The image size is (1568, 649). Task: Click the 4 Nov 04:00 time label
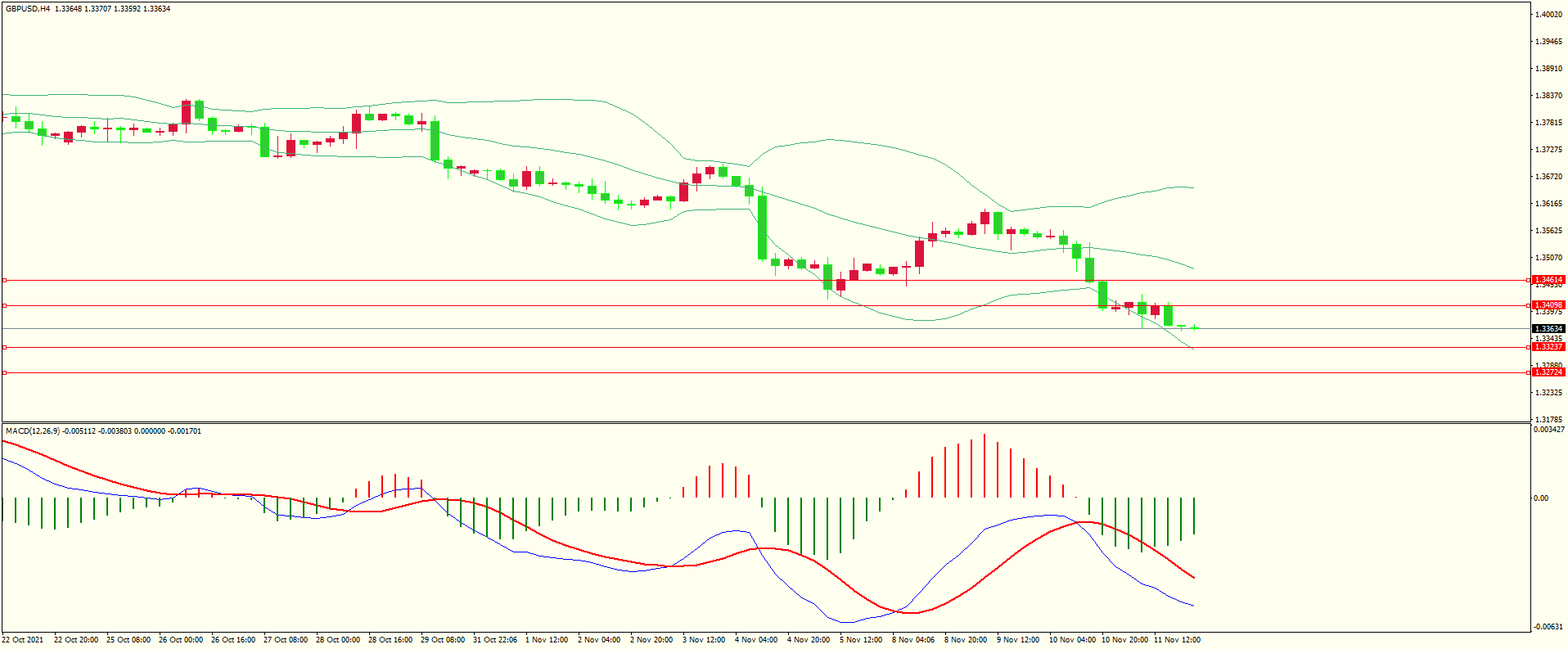[756, 640]
